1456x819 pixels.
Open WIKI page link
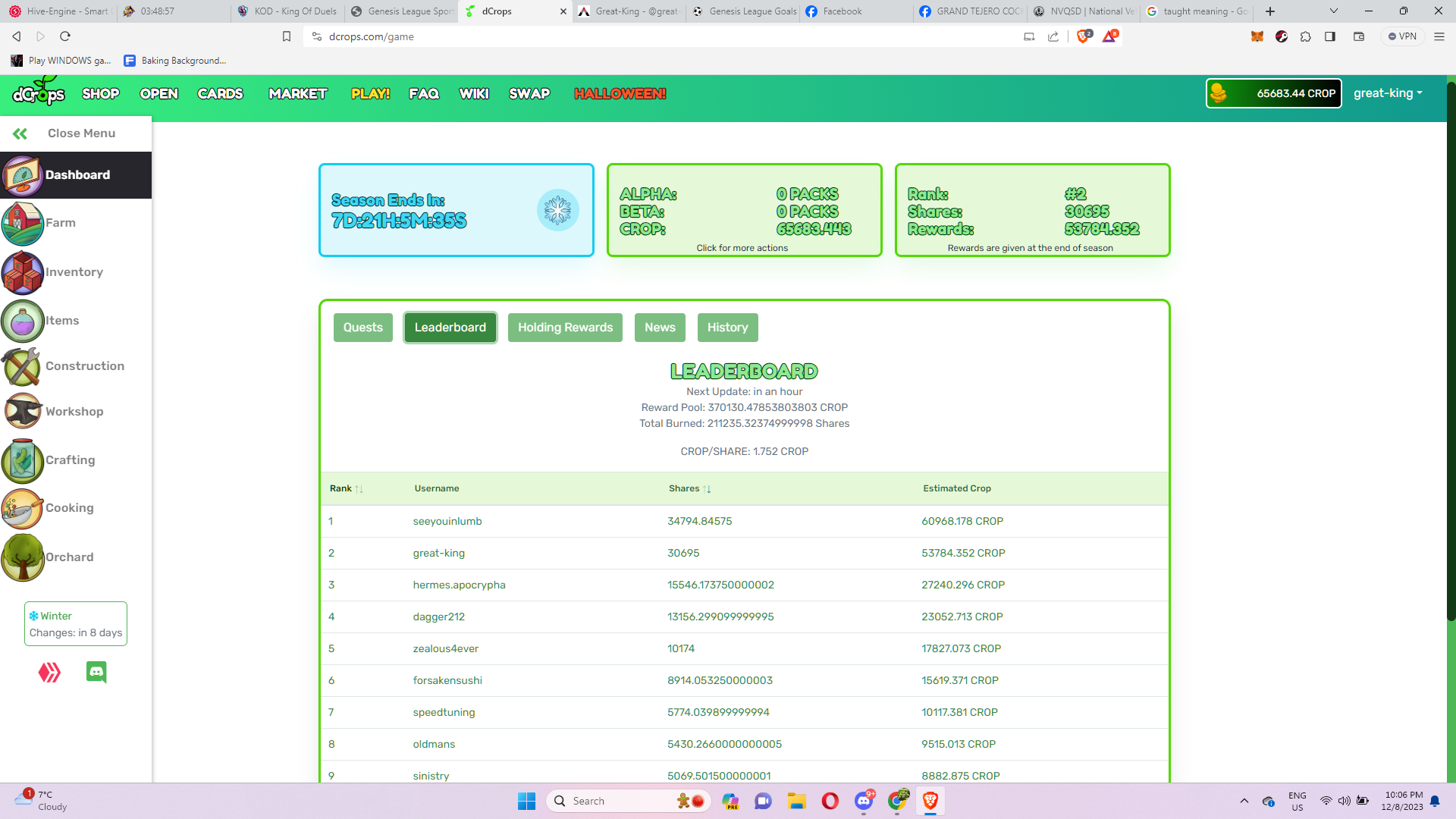(474, 94)
